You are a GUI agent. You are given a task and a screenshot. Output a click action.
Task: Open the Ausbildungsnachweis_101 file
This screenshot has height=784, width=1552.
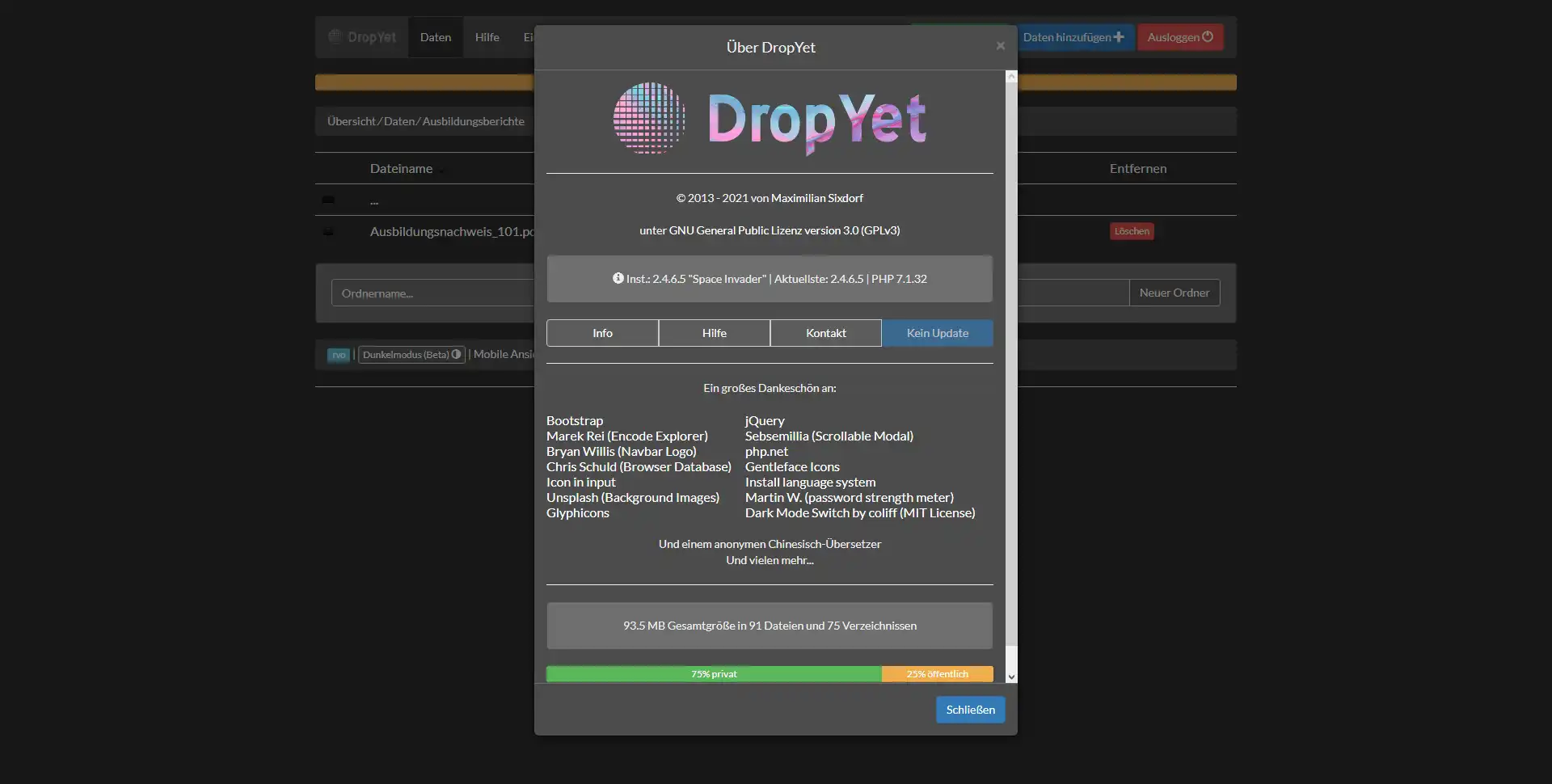452,231
